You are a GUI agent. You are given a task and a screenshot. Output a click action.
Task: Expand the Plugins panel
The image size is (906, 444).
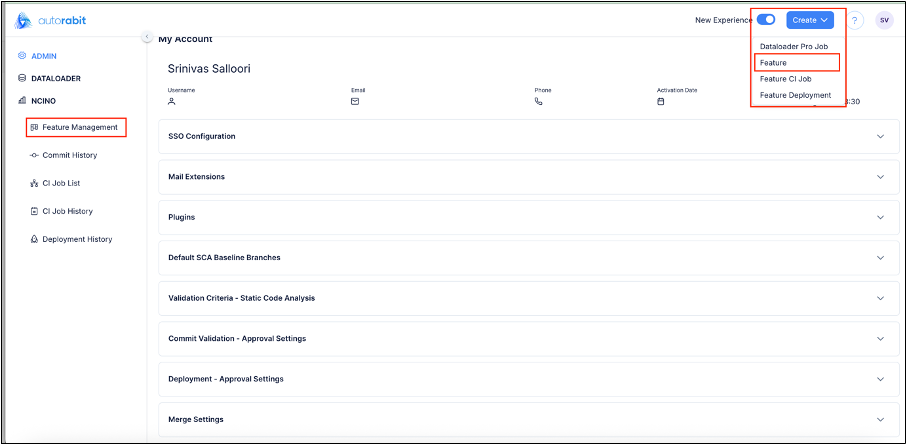pos(880,217)
